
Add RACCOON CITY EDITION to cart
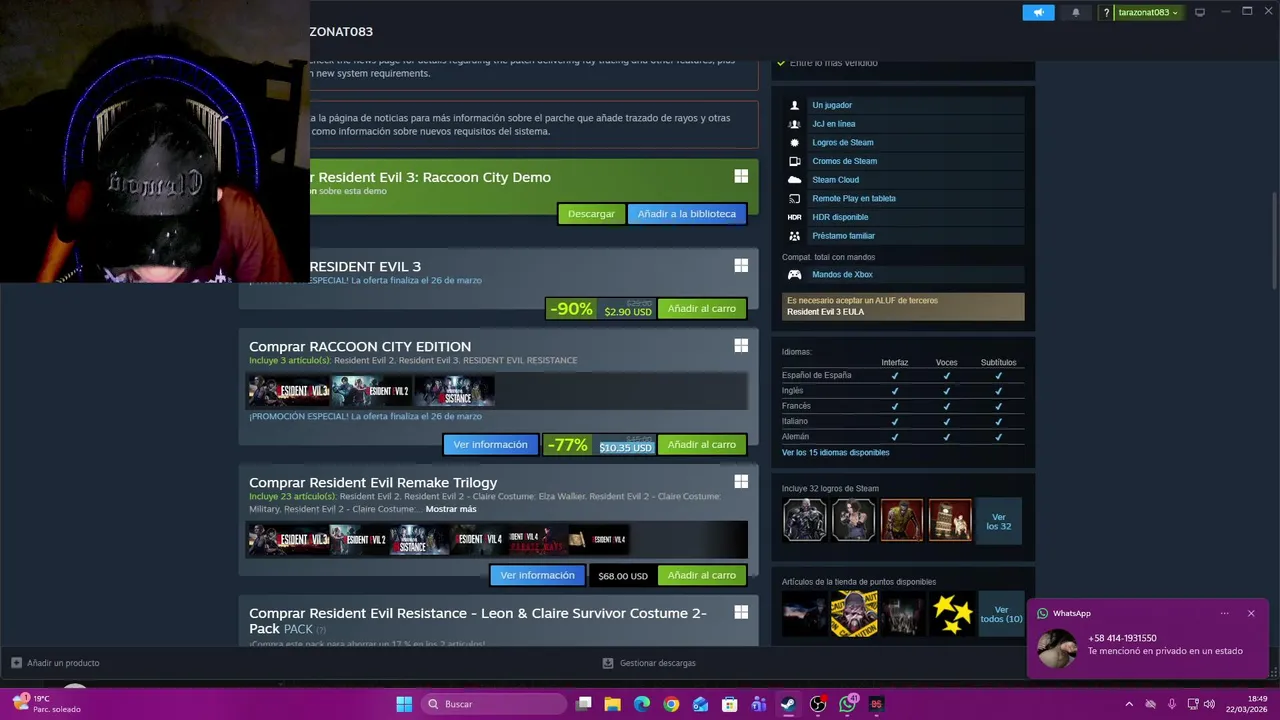click(702, 445)
